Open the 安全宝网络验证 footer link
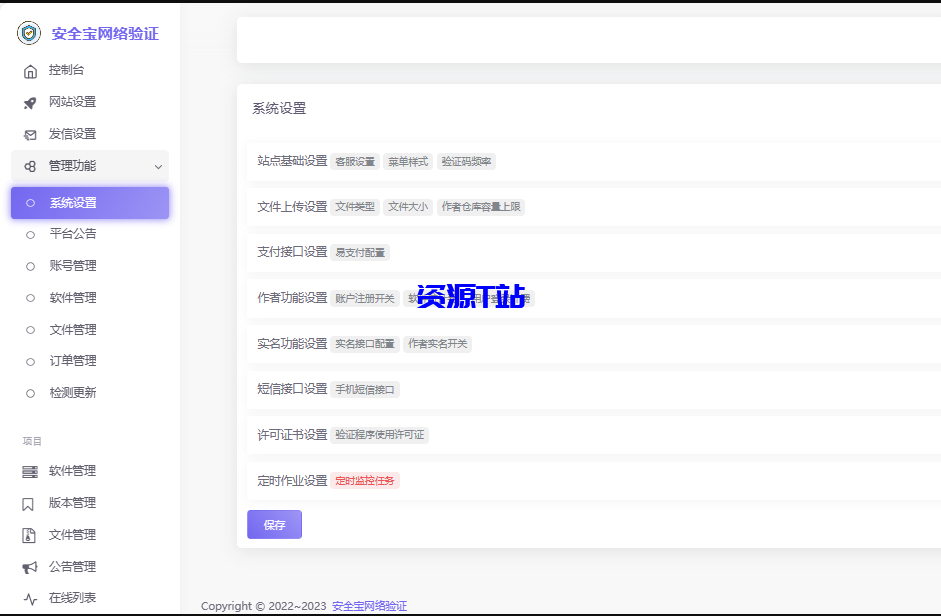This screenshot has width=941, height=616. click(x=370, y=605)
